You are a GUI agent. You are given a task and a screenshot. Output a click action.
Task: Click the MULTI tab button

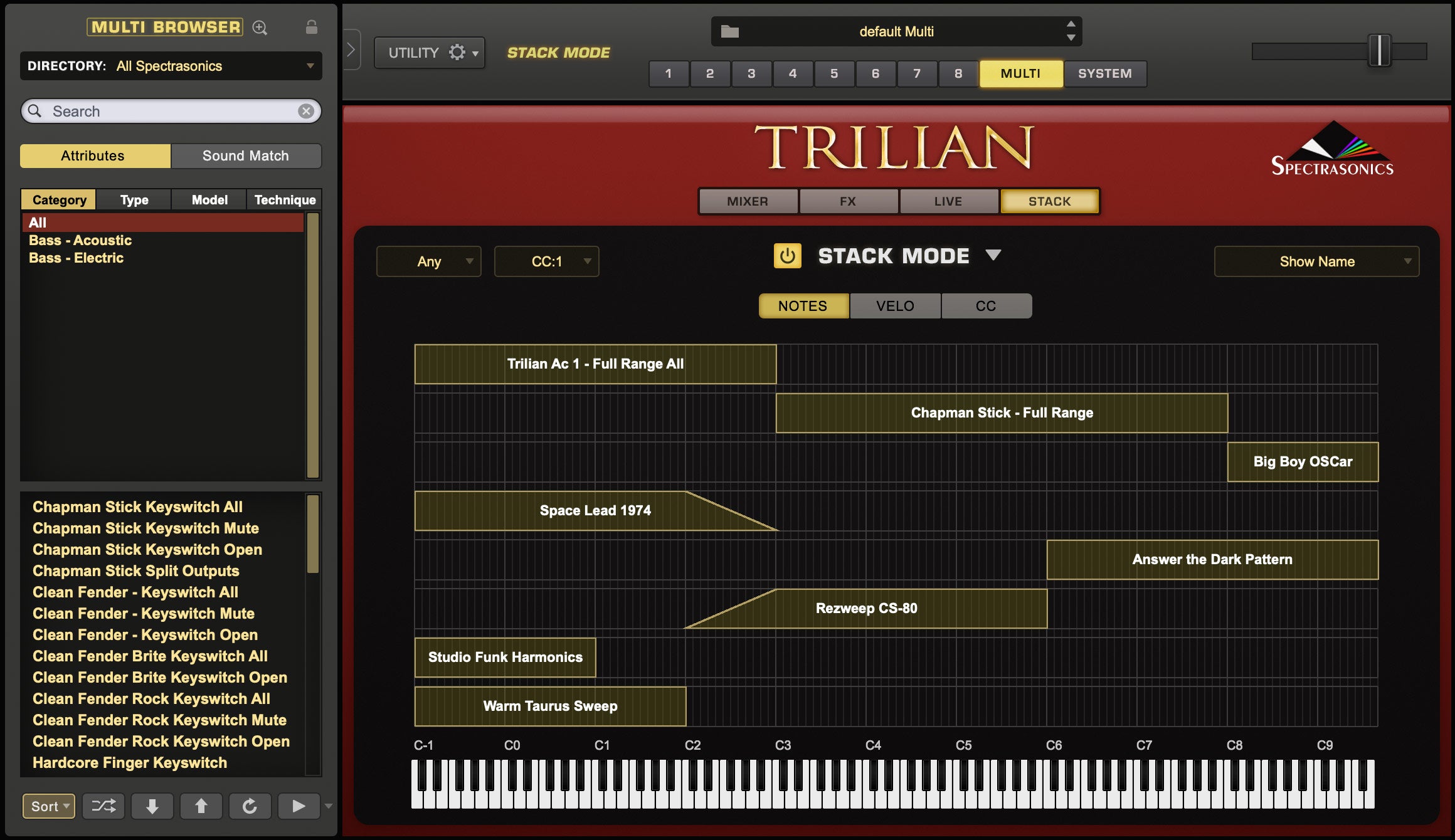[1020, 72]
